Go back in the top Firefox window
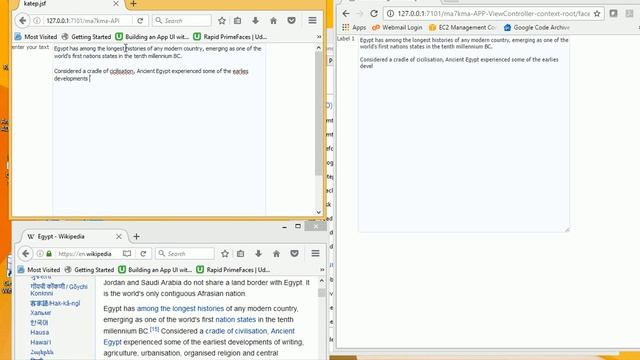This screenshot has width=640, height=360. (22, 20)
